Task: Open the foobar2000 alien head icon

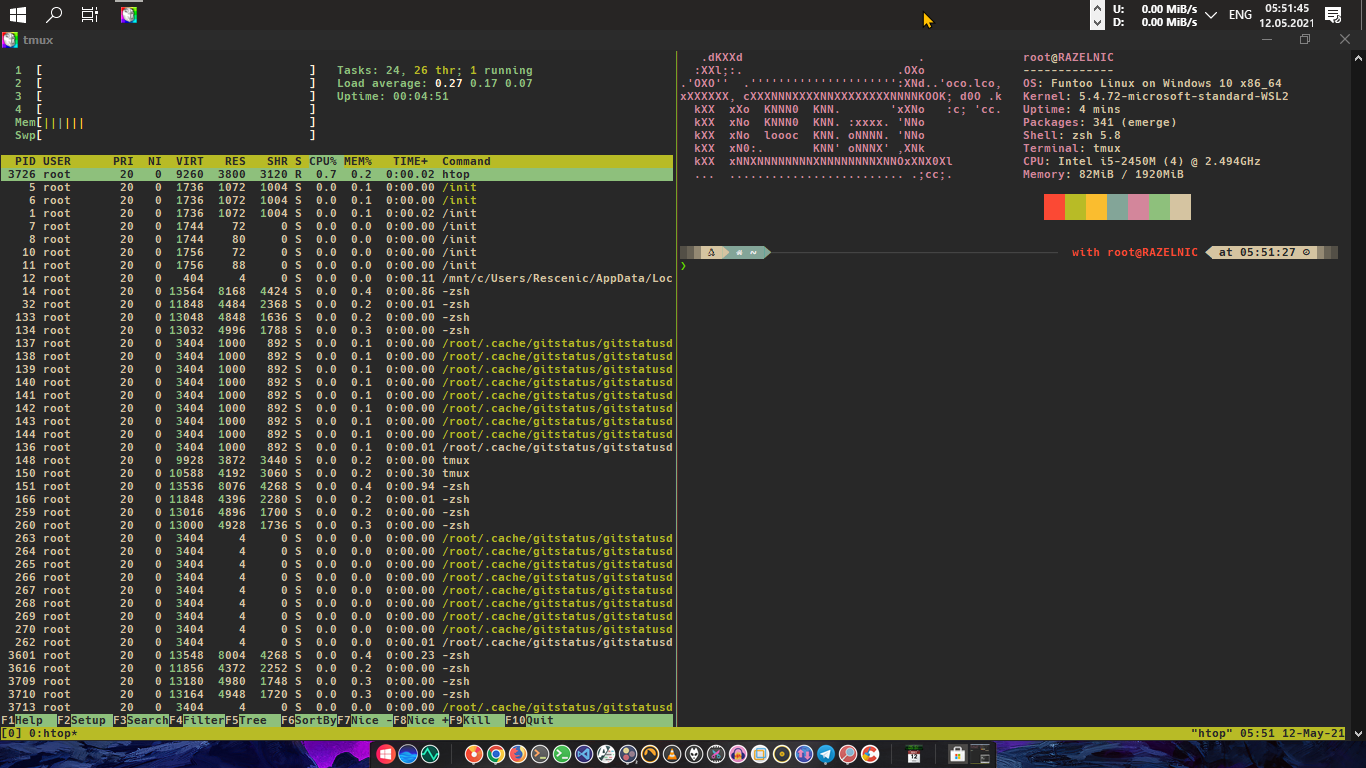Action: 694,754
